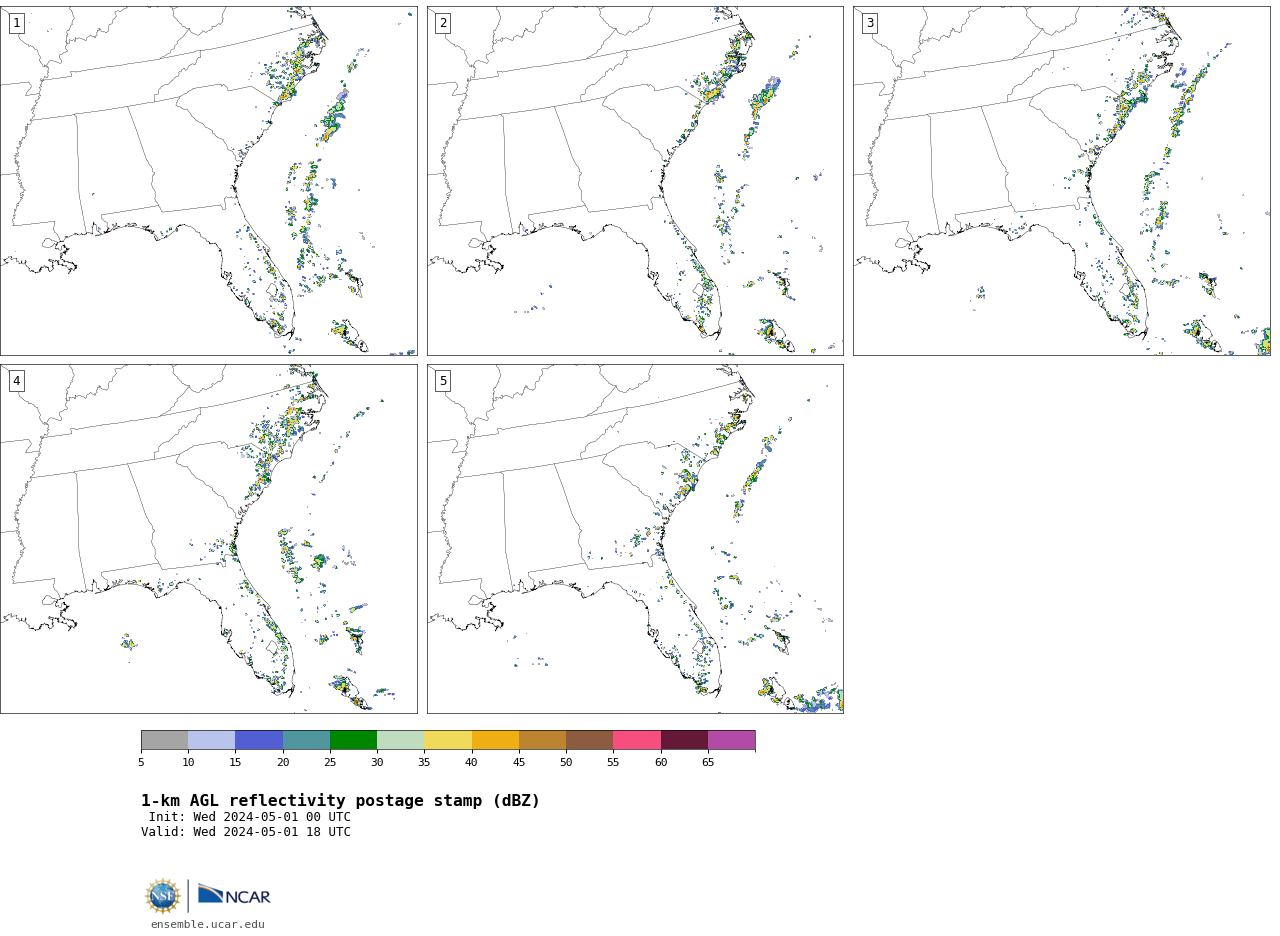Viewport: 1280px width, 936px height.
Task: Click panel number label 4
Action: click(x=16, y=381)
